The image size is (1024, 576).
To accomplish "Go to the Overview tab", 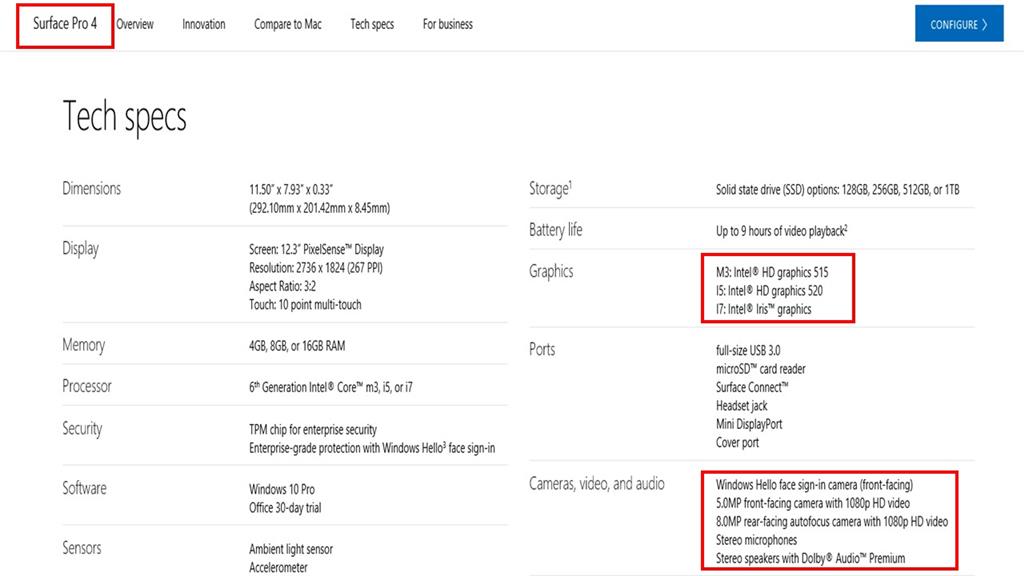I will point(135,24).
